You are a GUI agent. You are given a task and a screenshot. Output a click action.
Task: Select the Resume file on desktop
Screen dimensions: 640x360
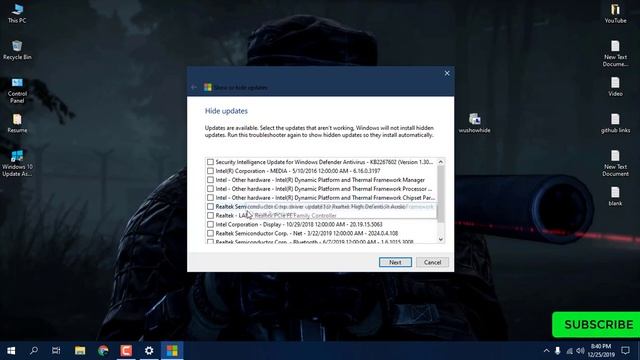pyautogui.click(x=17, y=123)
